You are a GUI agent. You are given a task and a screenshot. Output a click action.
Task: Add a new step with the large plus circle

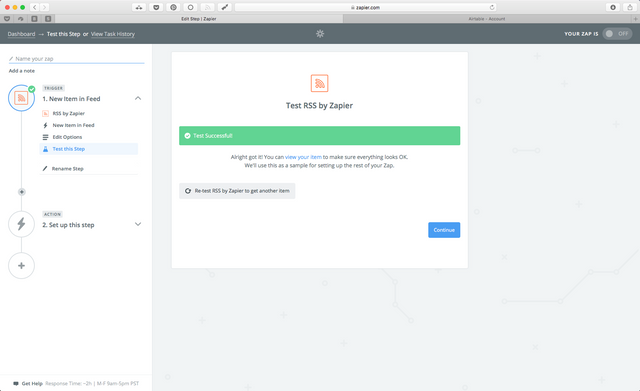(21, 266)
